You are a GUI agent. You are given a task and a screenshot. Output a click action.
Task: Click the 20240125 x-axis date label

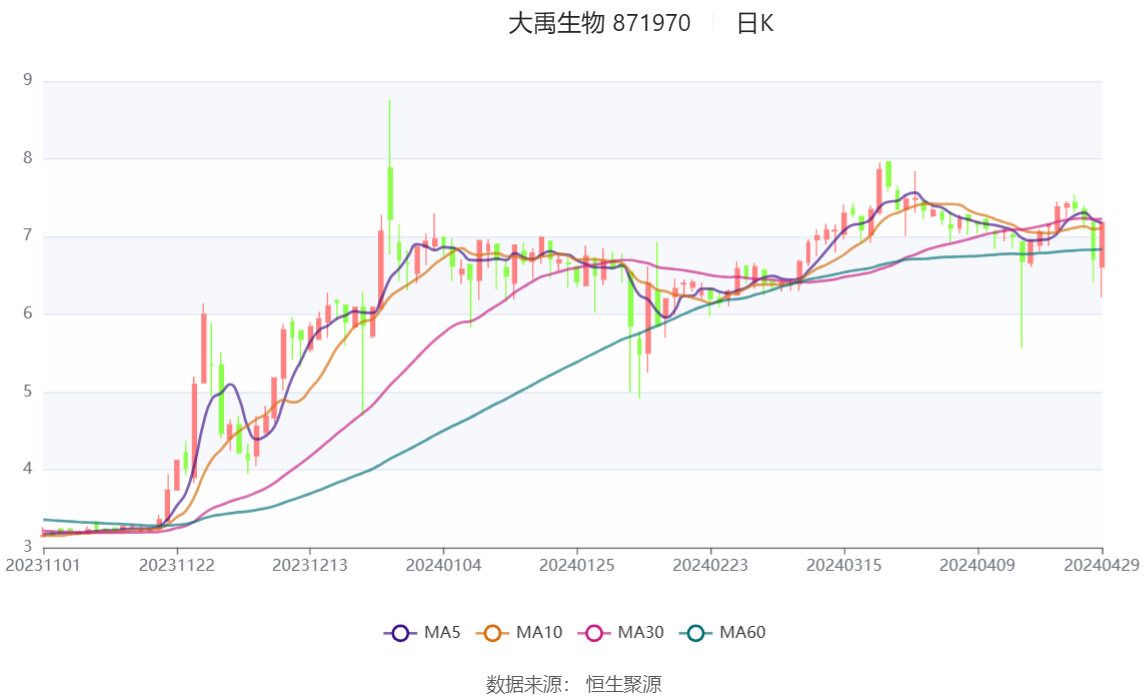(577, 565)
